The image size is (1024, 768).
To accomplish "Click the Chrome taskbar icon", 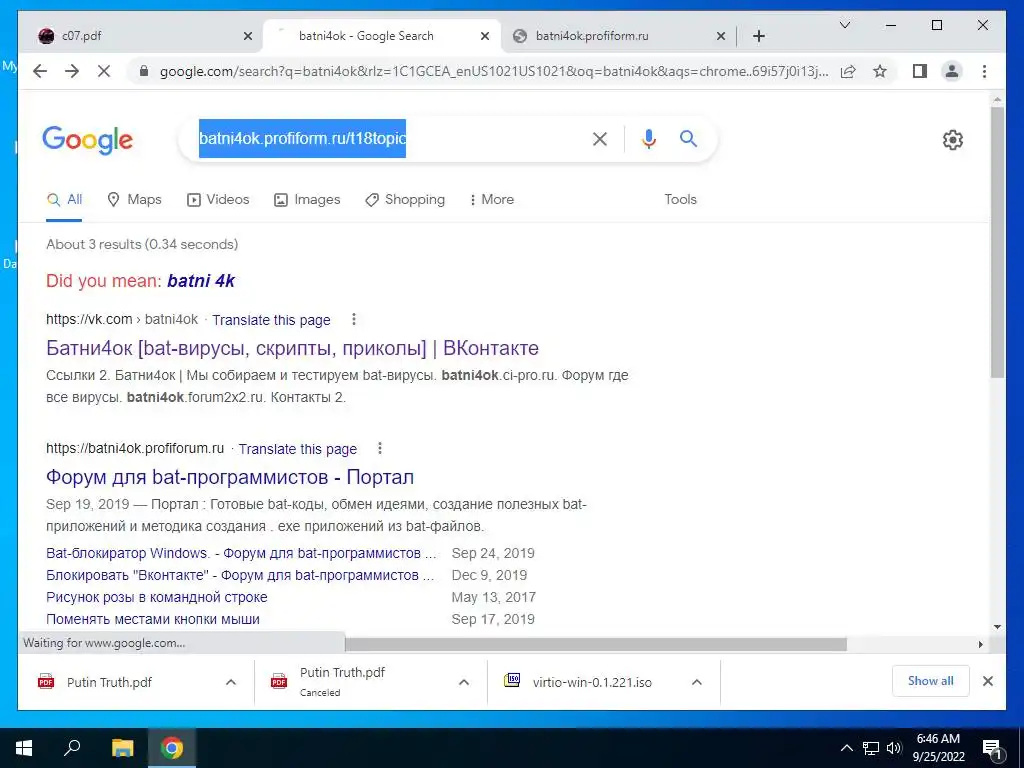I will coord(172,748).
